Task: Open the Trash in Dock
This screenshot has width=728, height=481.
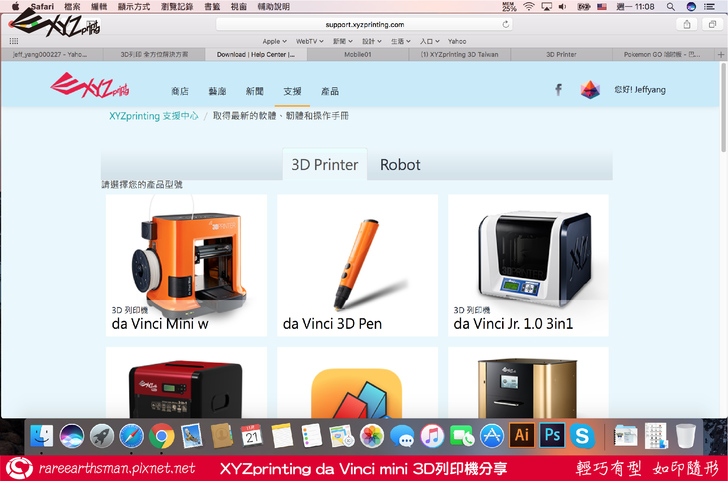Action: (686, 436)
